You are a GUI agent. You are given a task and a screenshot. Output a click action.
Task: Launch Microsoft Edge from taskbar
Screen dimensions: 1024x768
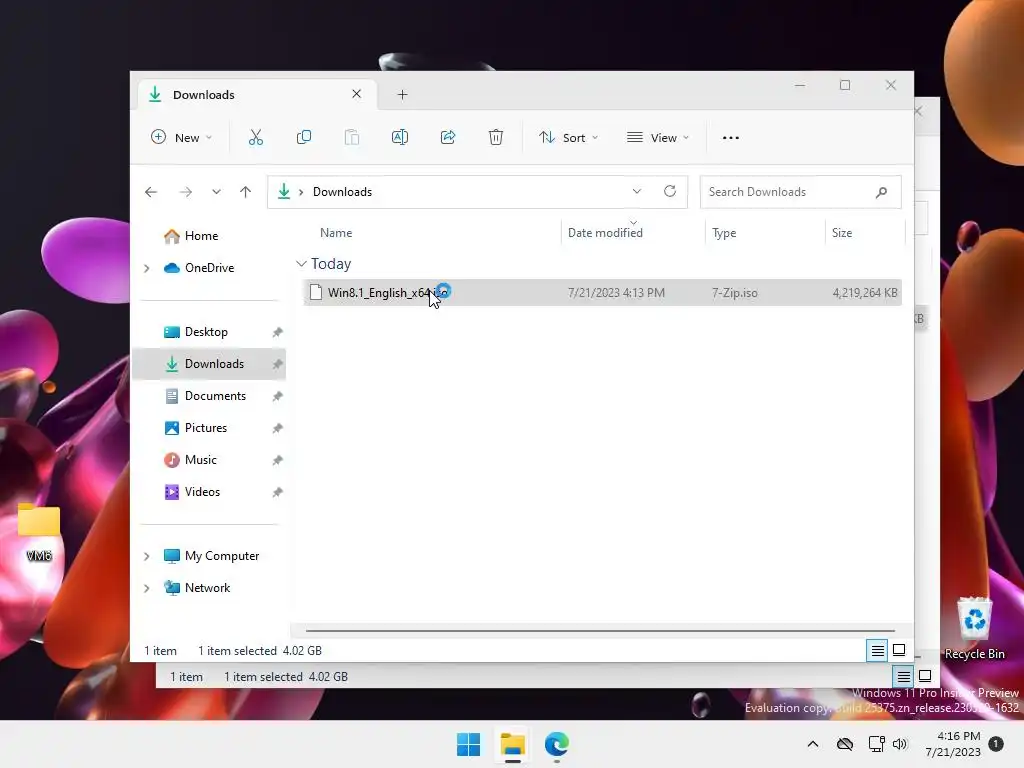(x=556, y=744)
